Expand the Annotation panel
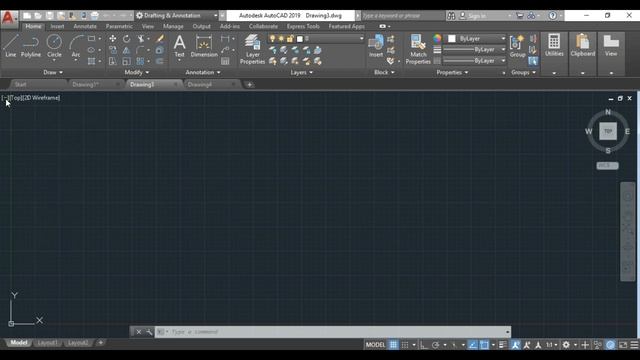This screenshot has width=640, height=360. (x=203, y=72)
